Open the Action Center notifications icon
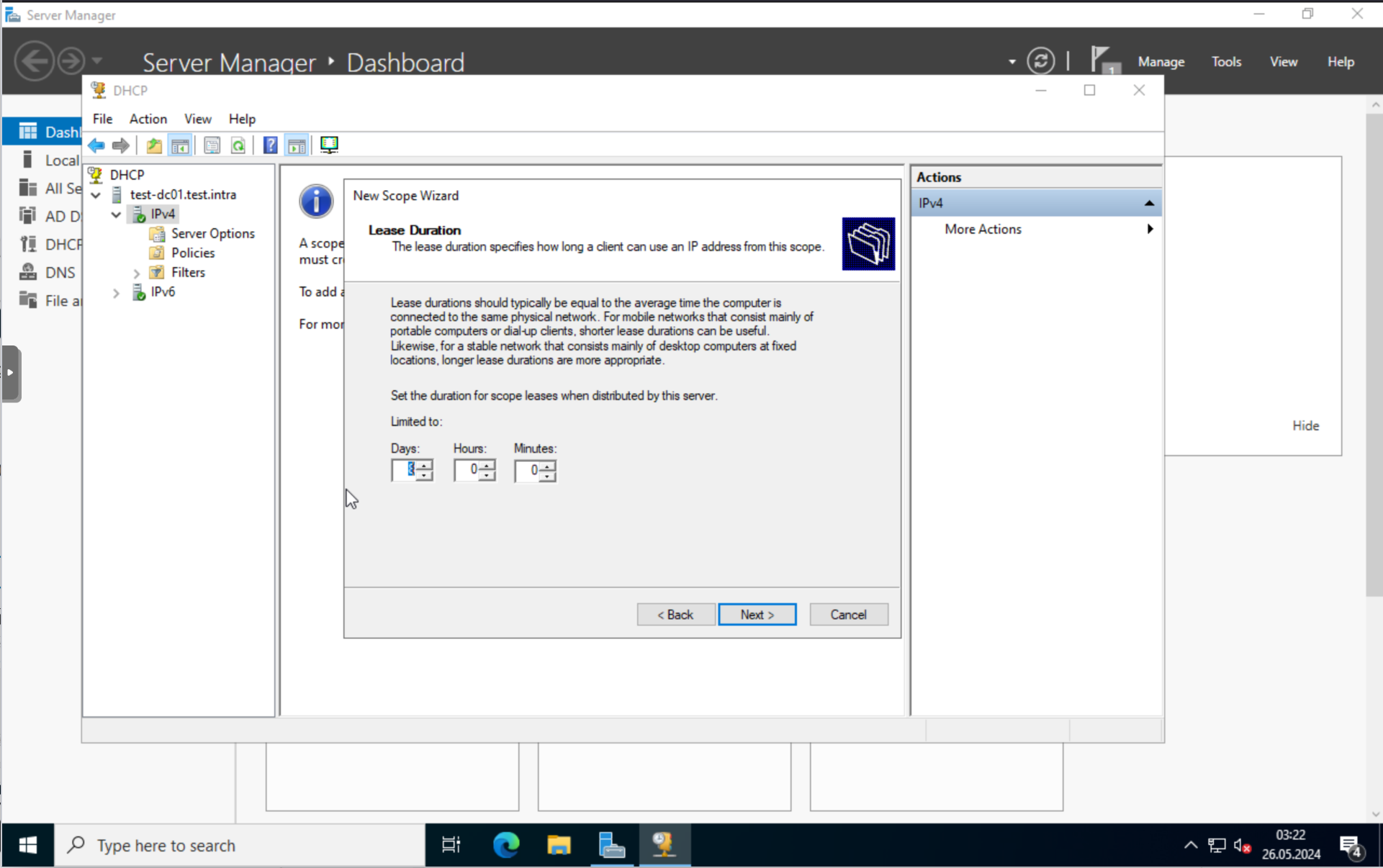Image resolution: width=1383 pixels, height=868 pixels. tap(1351, 846)
